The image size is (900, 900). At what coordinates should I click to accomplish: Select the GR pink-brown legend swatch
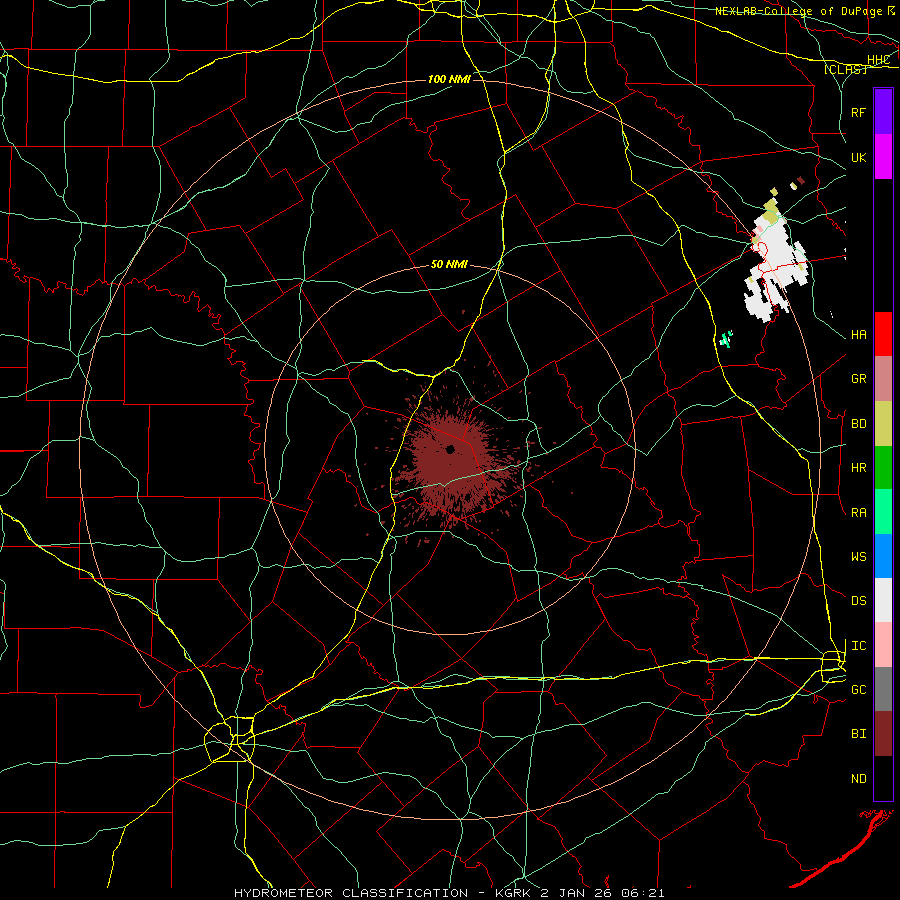(x=883, y=379)
